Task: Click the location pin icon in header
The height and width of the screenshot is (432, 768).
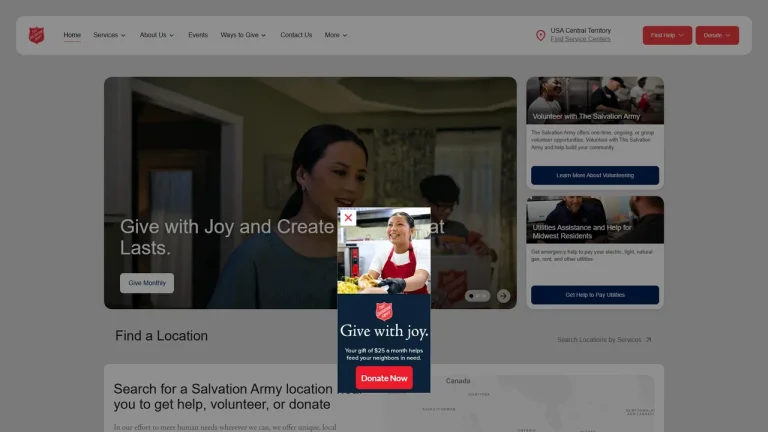Action: pos(540,35)
